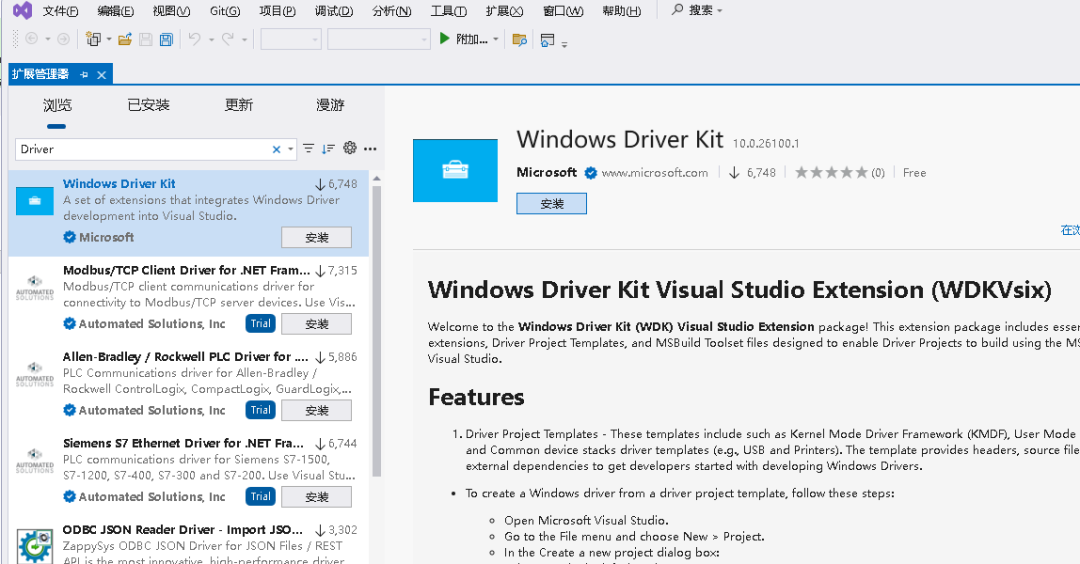Open the more options ellipsis menu
The height and width of the screenshot is (564, 1080).
point(371,149)
